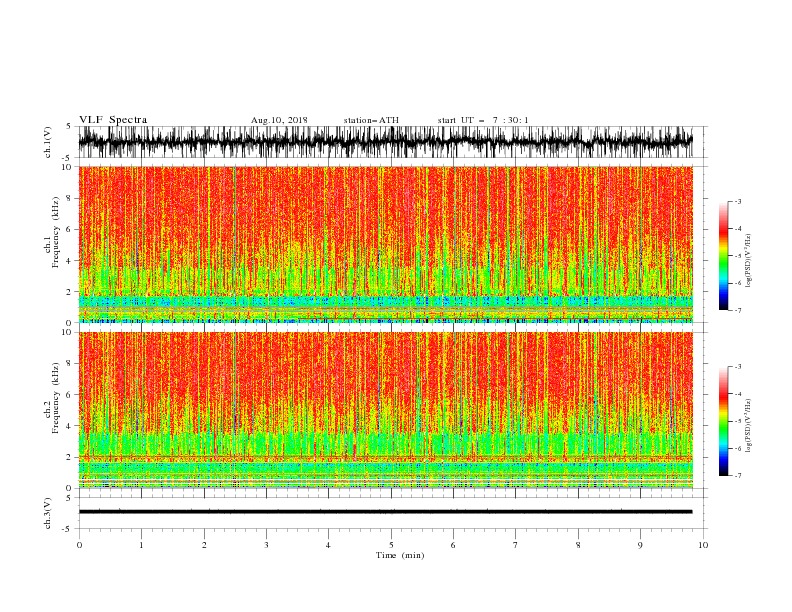The height and width of the screenshot is (612, 792).
Task: Click the time axis tick label '5'
Action: 391,545
